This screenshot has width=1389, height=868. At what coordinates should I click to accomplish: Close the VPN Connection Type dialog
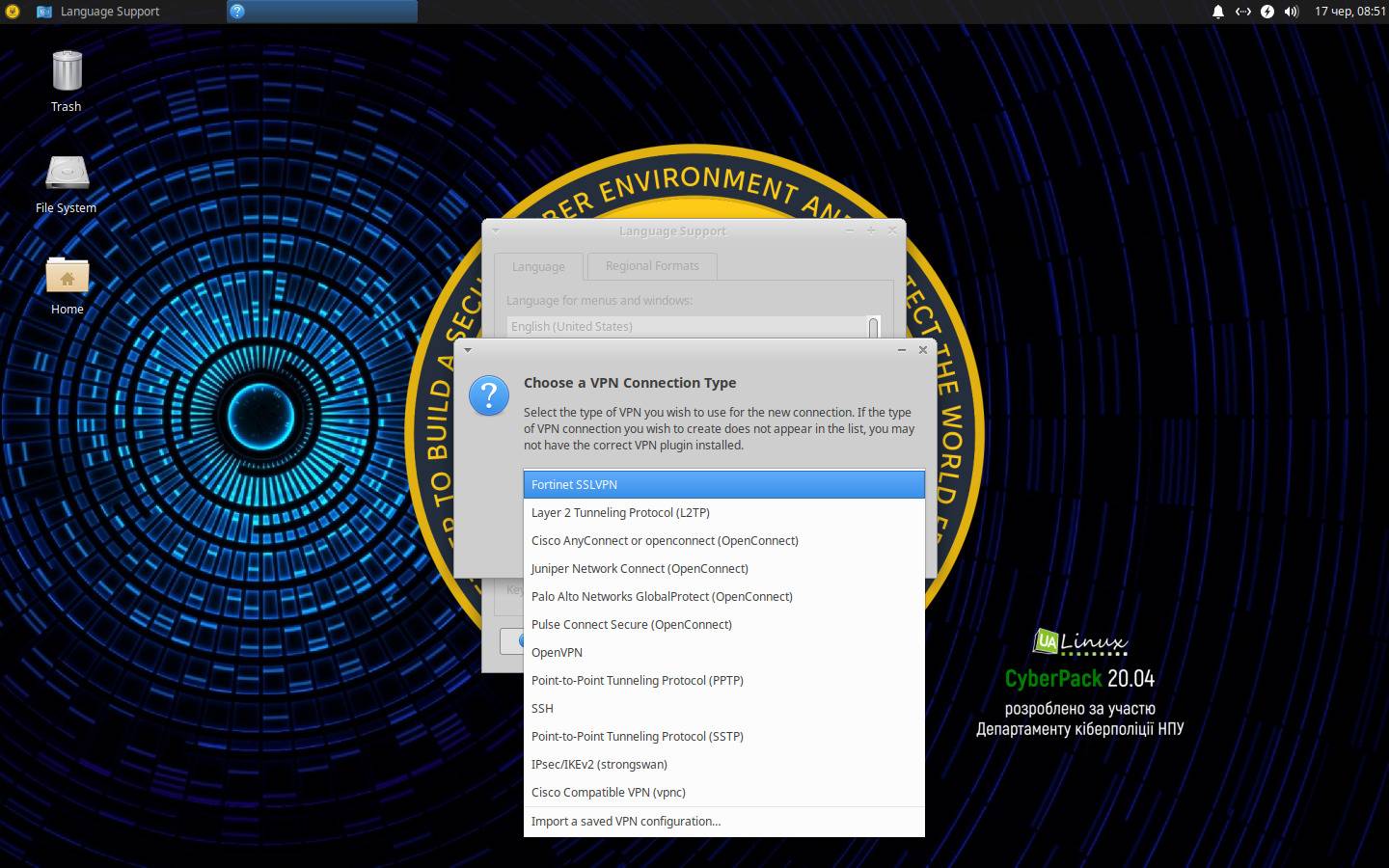(923, 350)
